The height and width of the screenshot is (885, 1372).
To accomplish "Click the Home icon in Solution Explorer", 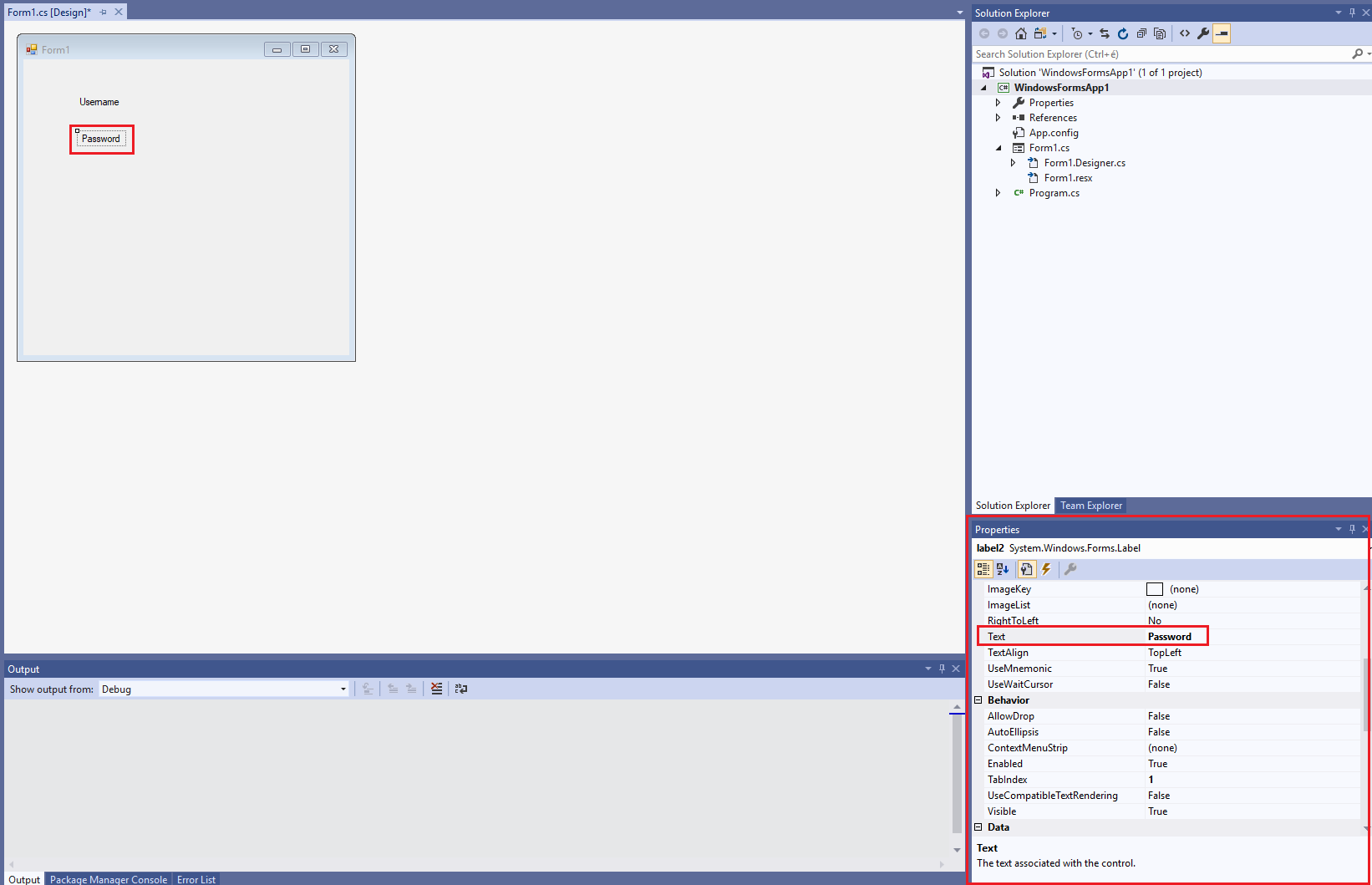I will 1021,33.
